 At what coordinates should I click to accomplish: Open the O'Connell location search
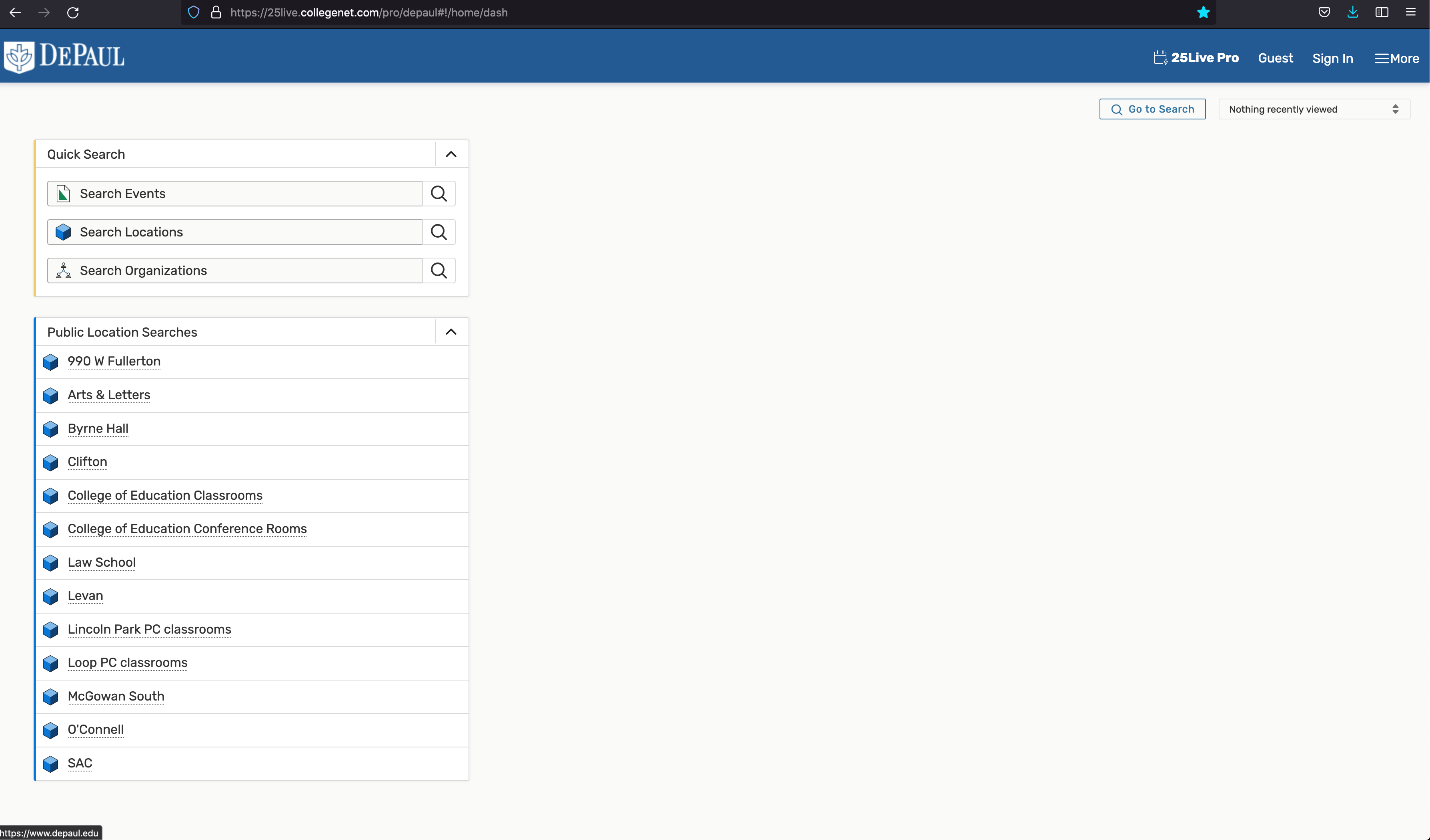coord(96,730)
